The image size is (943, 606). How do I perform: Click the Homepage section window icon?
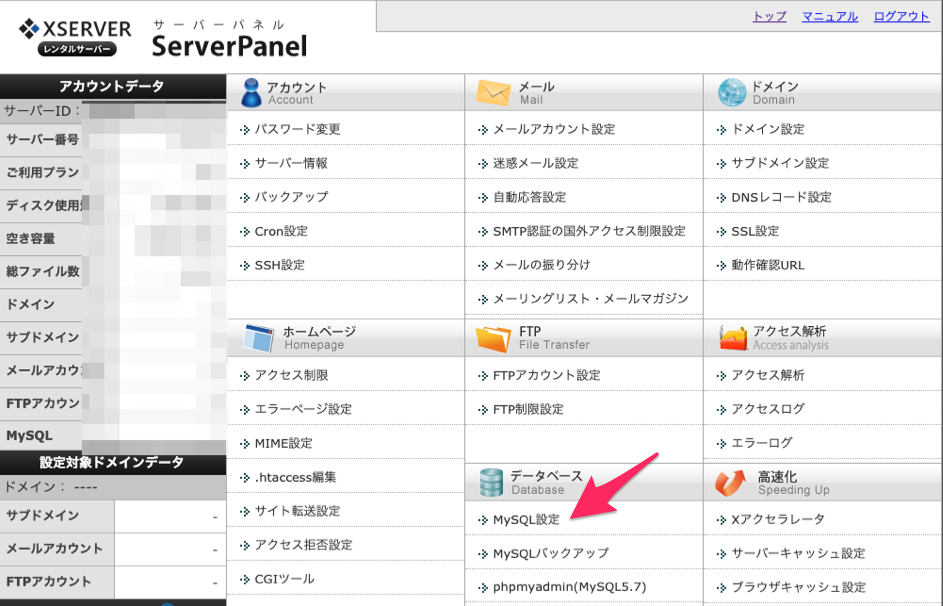[x=258, y=337]
